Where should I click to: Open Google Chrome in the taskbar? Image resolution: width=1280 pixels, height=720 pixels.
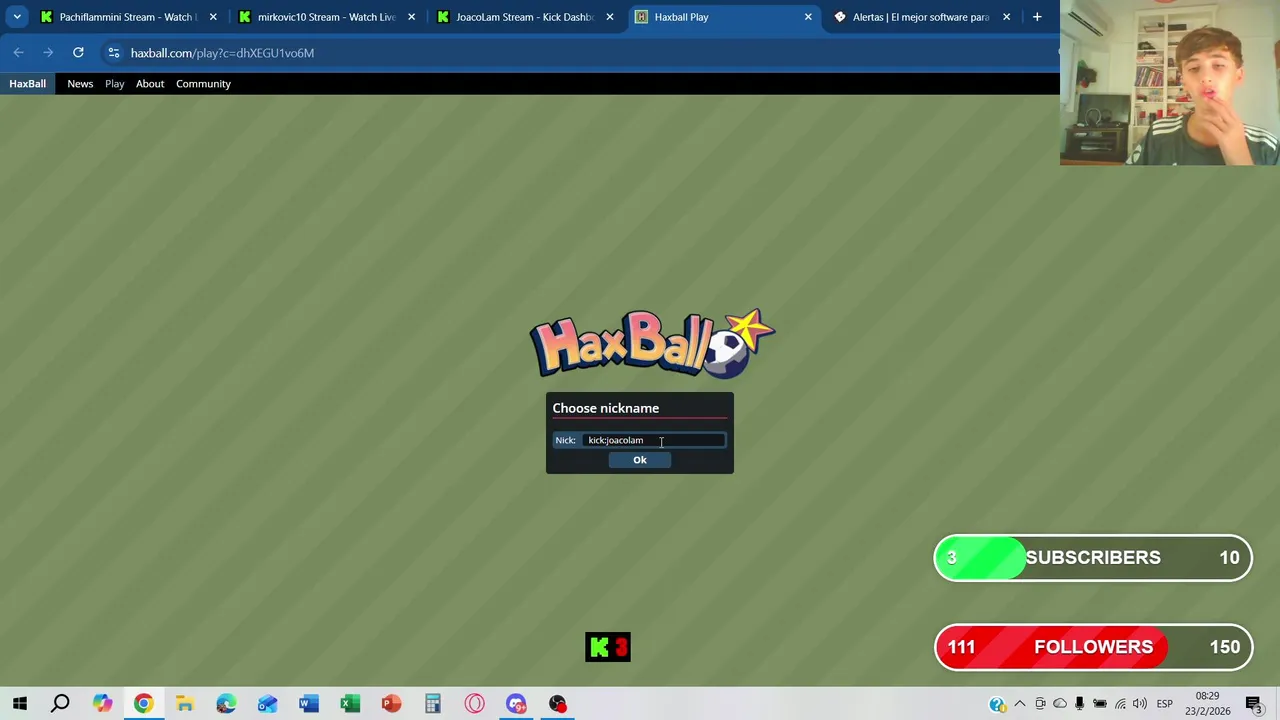[143, 704]
